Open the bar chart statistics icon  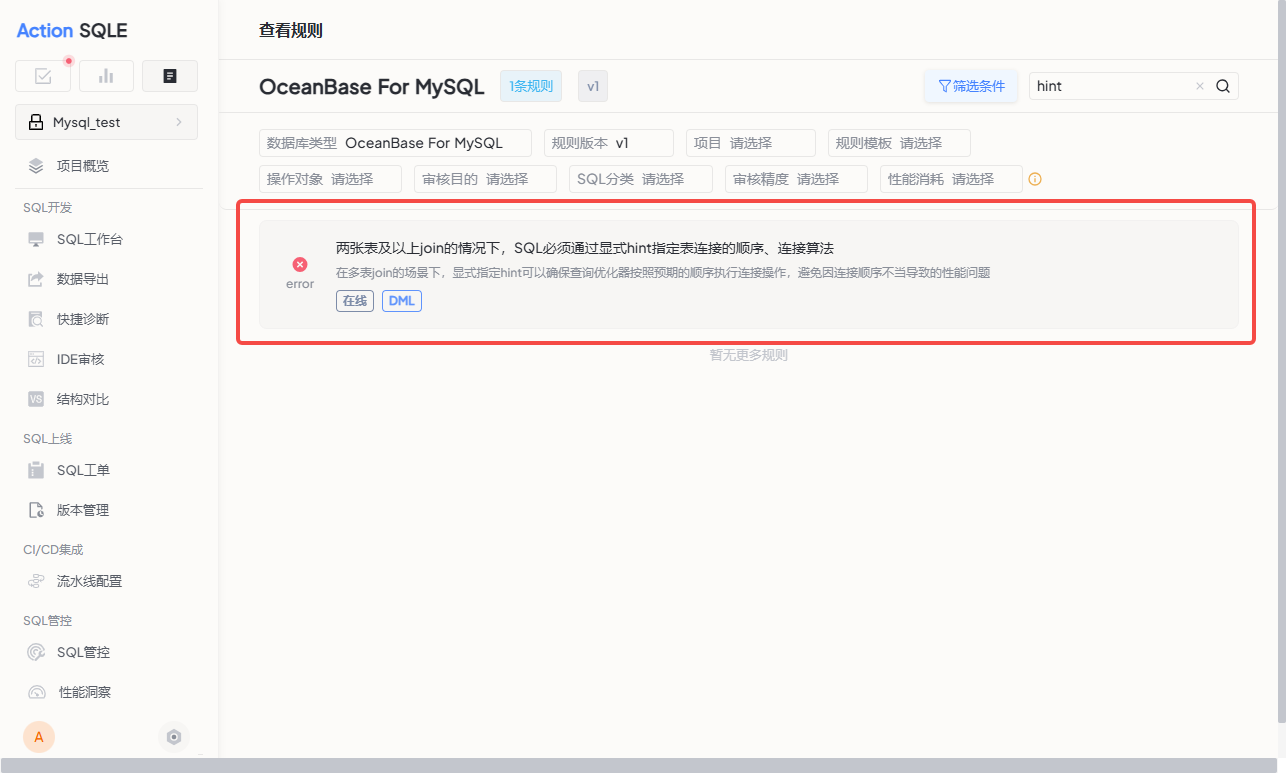106,76
